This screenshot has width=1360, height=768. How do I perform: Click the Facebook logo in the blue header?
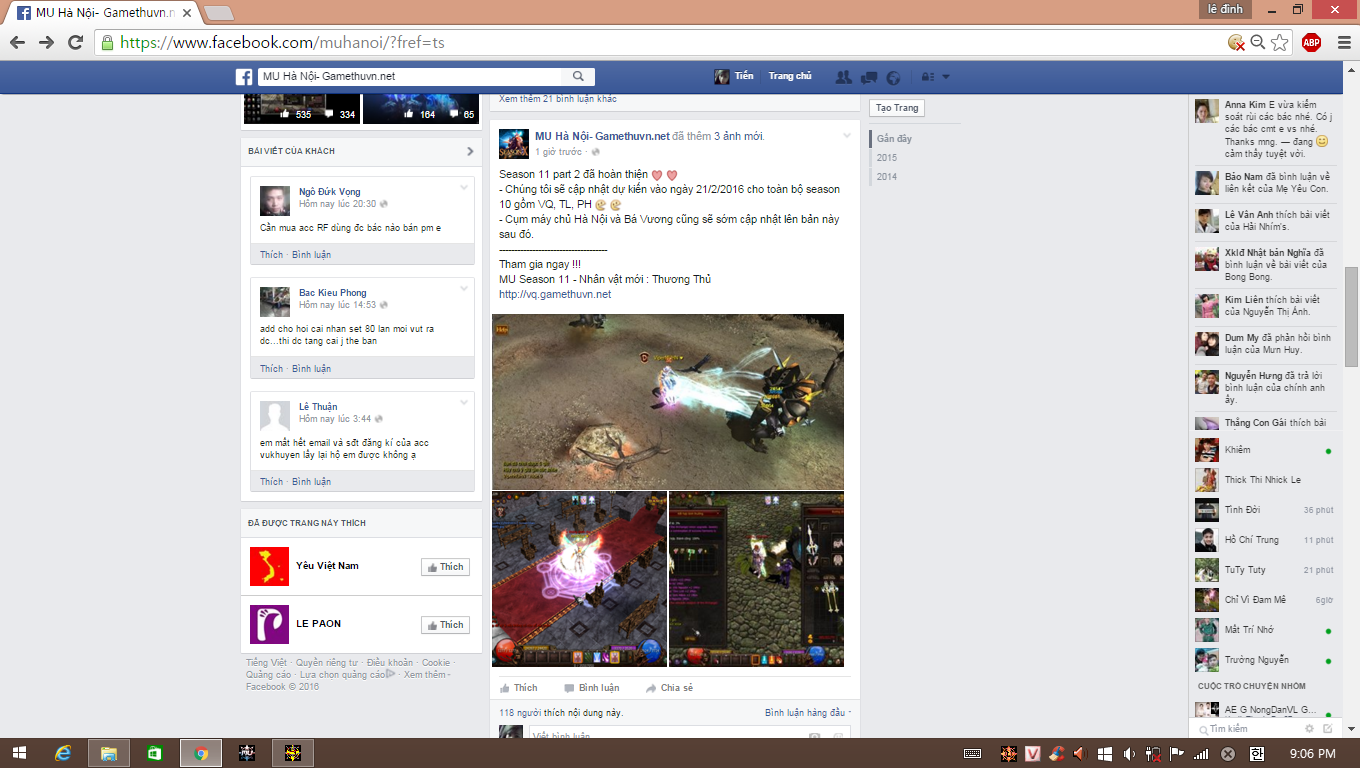[243, 77]
